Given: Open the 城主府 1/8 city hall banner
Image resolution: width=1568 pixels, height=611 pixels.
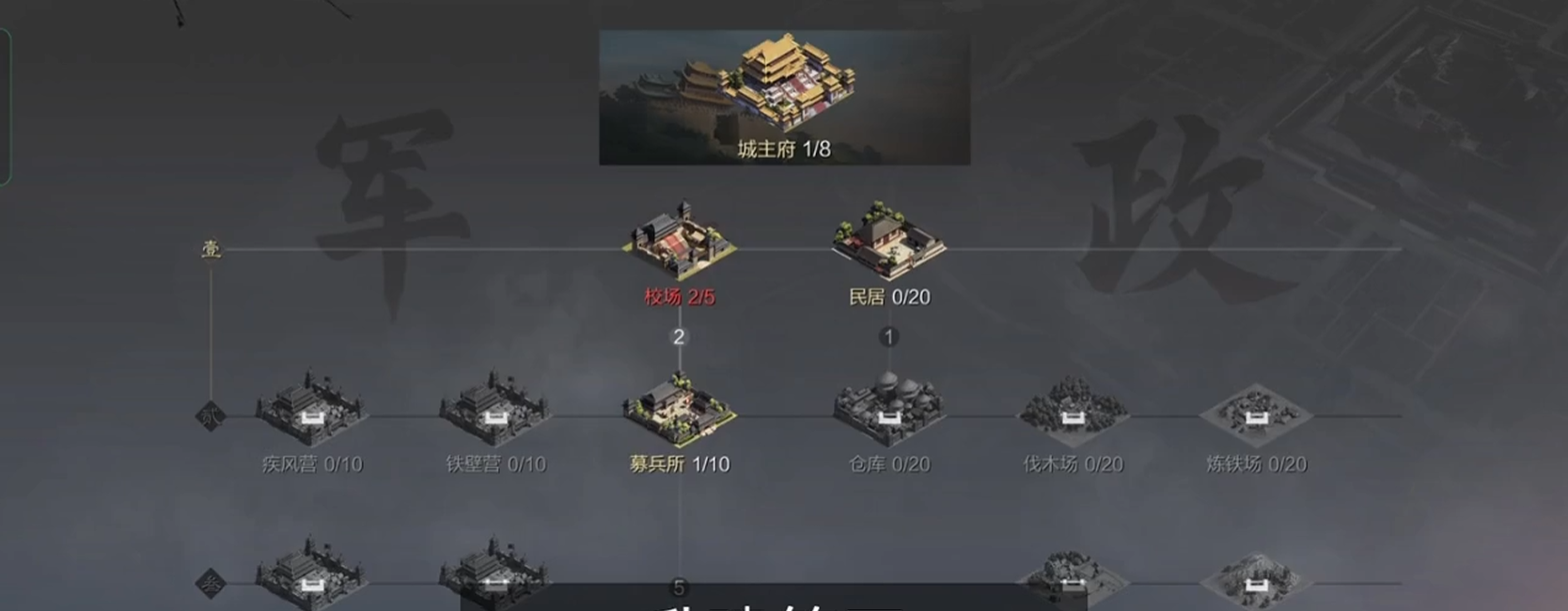Looking at the screenshot, I should (784, 98).
